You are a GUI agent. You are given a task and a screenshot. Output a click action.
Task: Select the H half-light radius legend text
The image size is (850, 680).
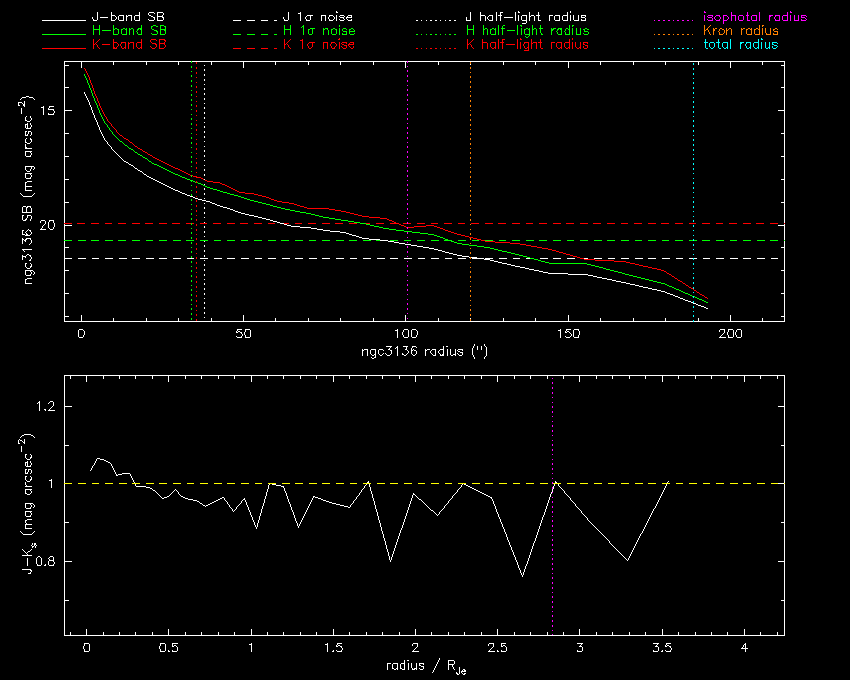[527, 32]
